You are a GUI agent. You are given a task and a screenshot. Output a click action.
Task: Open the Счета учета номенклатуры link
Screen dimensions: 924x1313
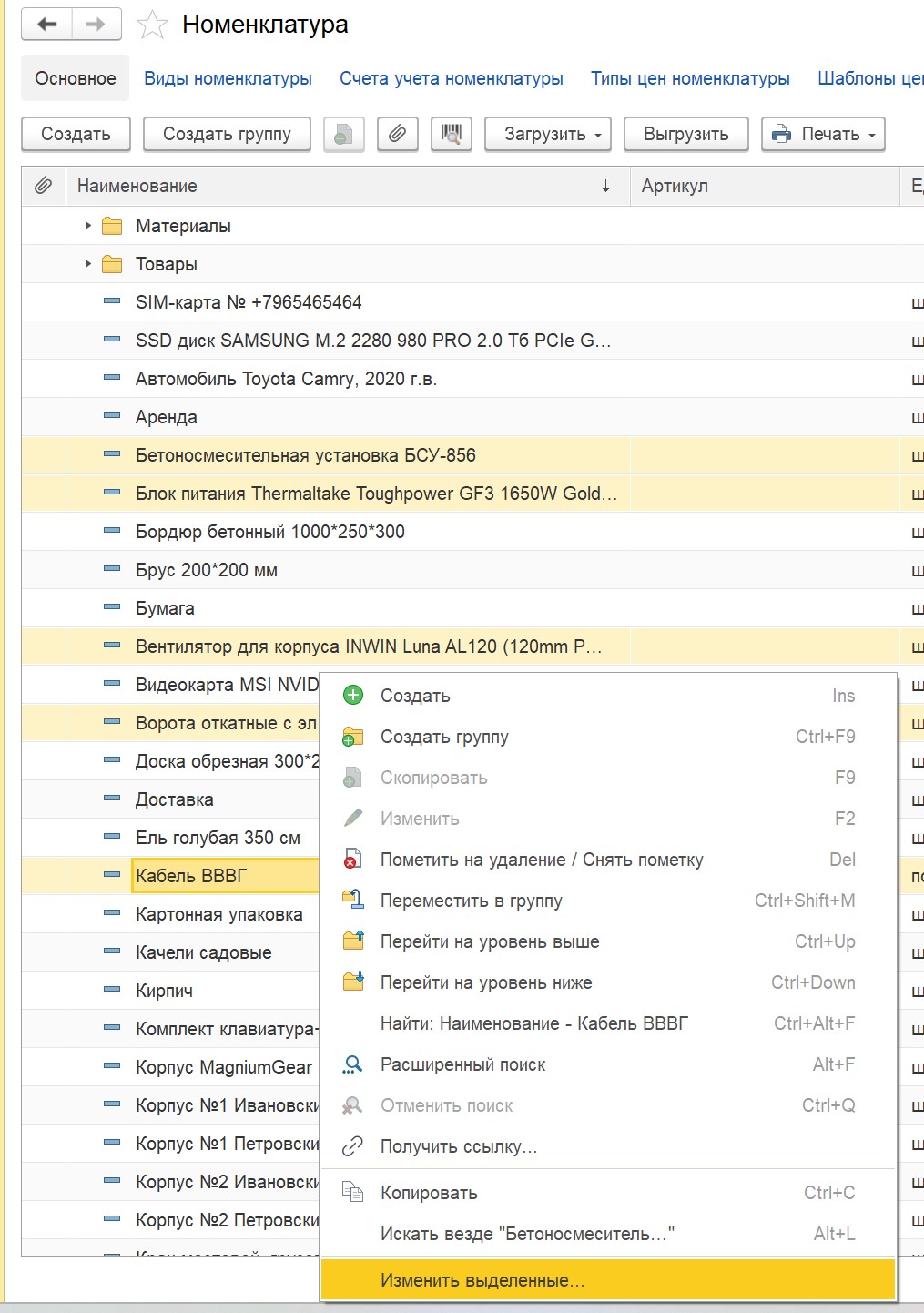pos(452,78)
